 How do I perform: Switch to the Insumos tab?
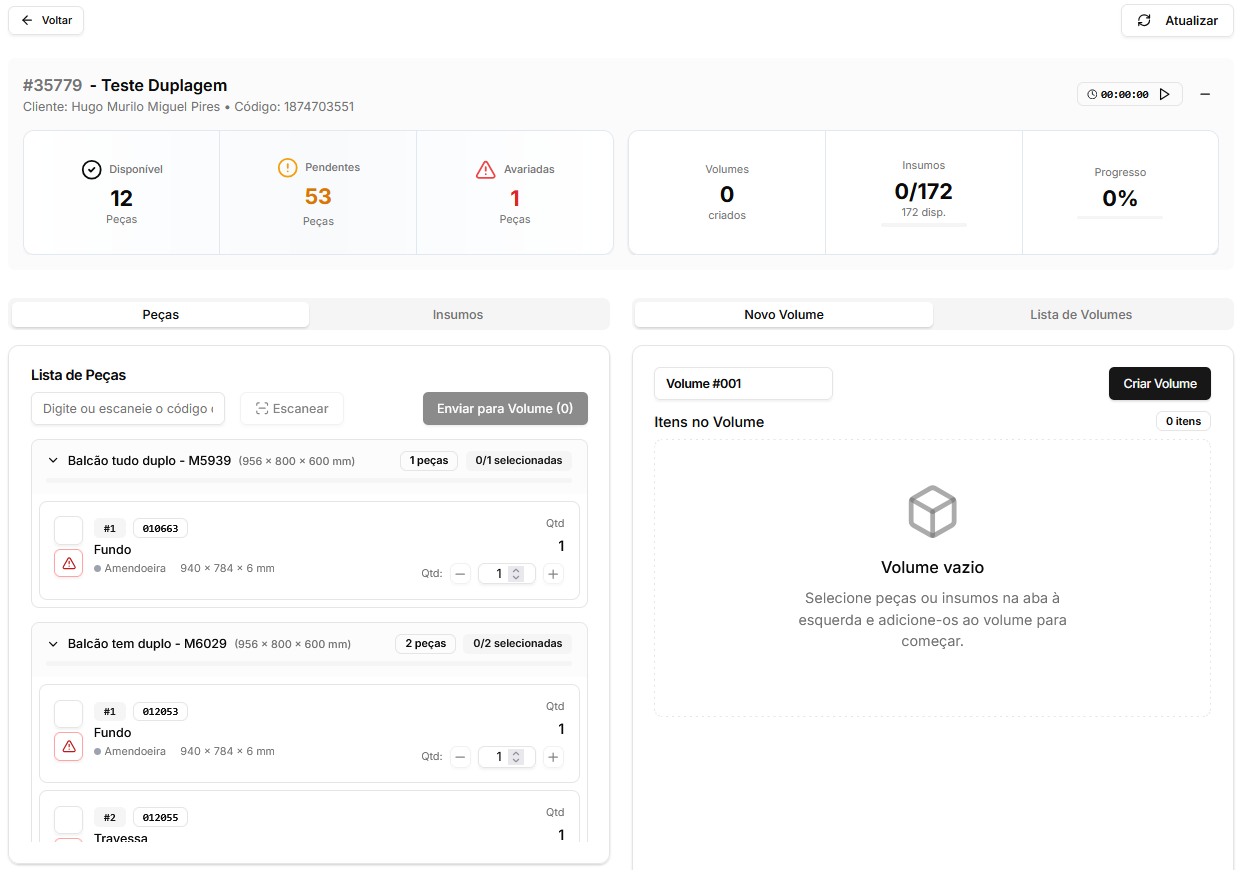tap(458, 315)
